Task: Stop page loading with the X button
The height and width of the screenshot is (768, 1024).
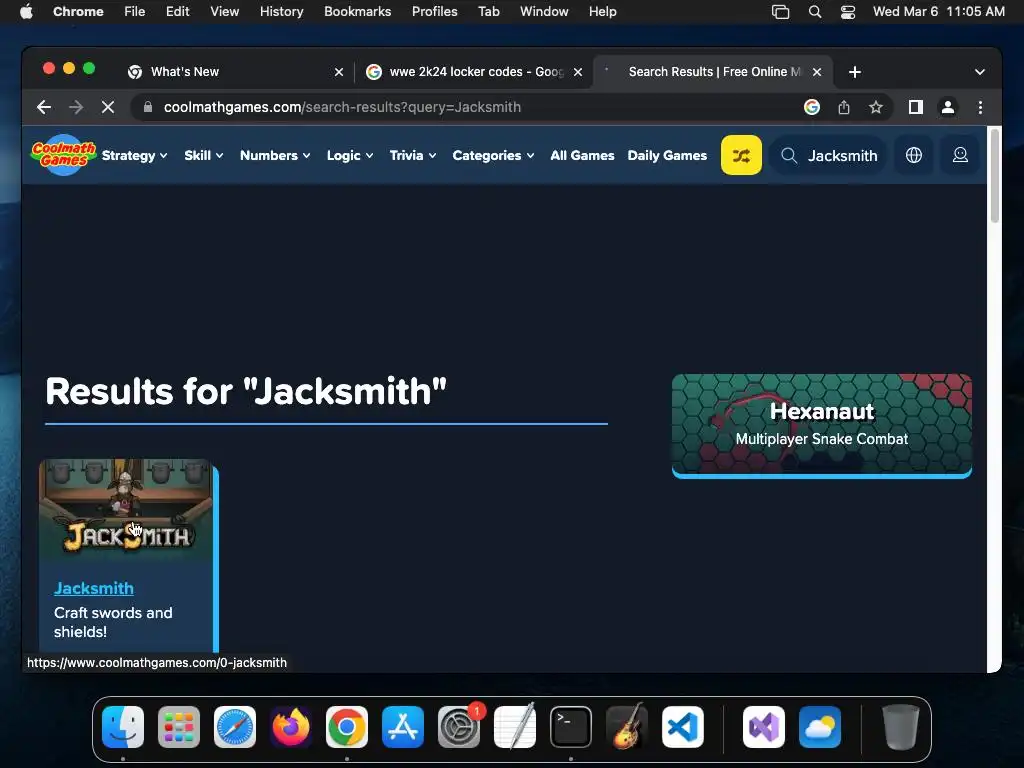Action: [x=108, y=107]
